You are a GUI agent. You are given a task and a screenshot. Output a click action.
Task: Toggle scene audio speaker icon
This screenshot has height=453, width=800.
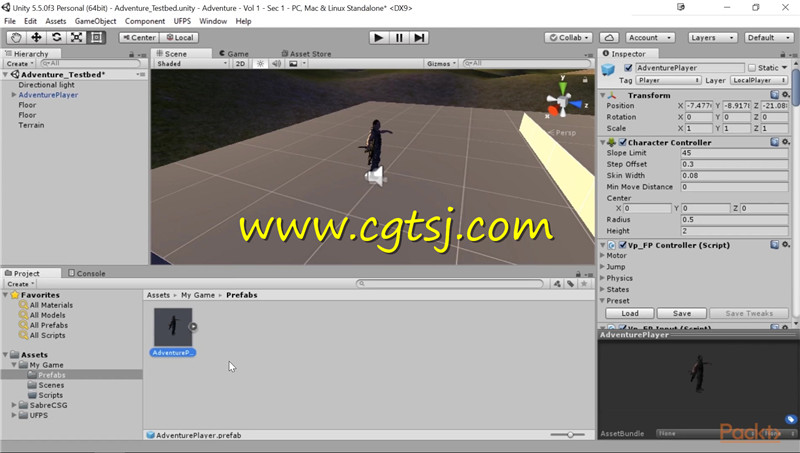(277, 64)
